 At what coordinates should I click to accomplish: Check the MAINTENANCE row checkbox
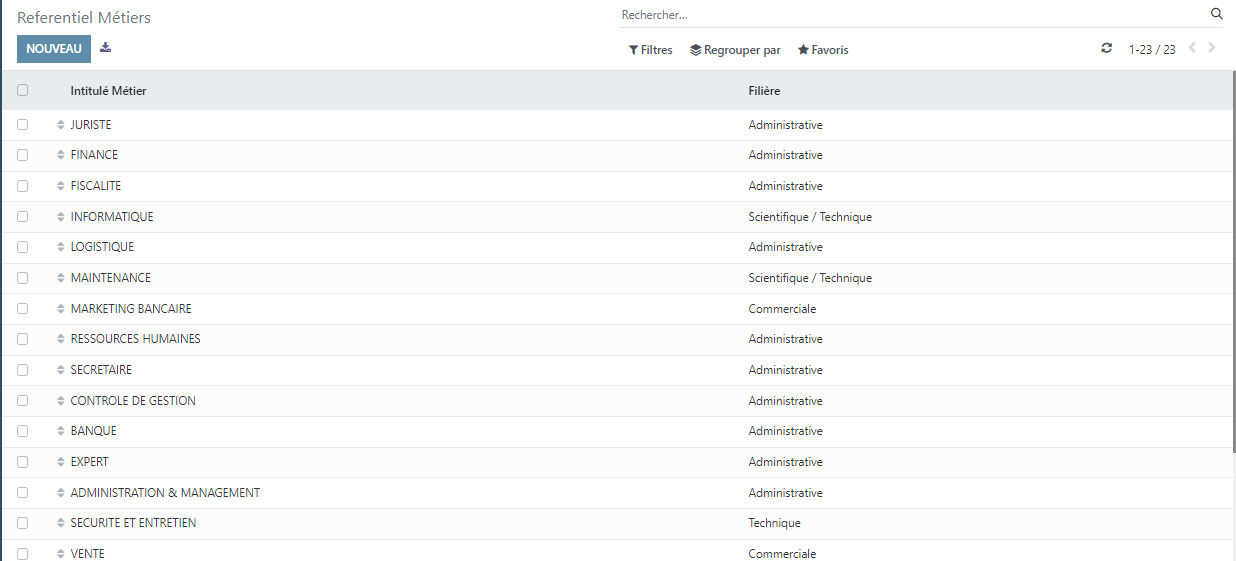[x=22, y=278]
